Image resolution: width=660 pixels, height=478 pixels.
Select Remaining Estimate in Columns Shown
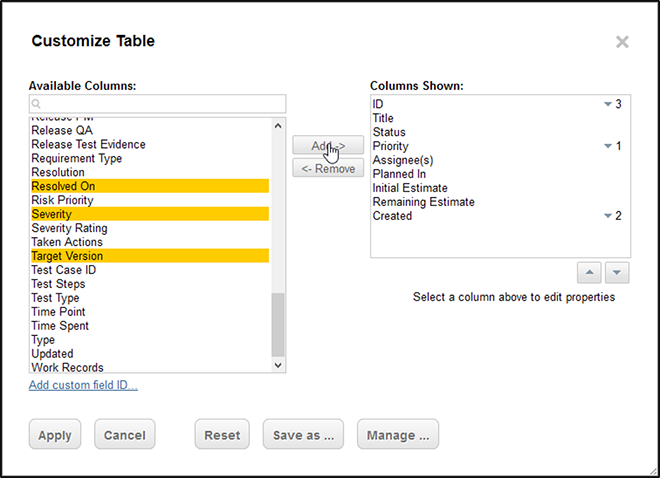pos(423,202)
